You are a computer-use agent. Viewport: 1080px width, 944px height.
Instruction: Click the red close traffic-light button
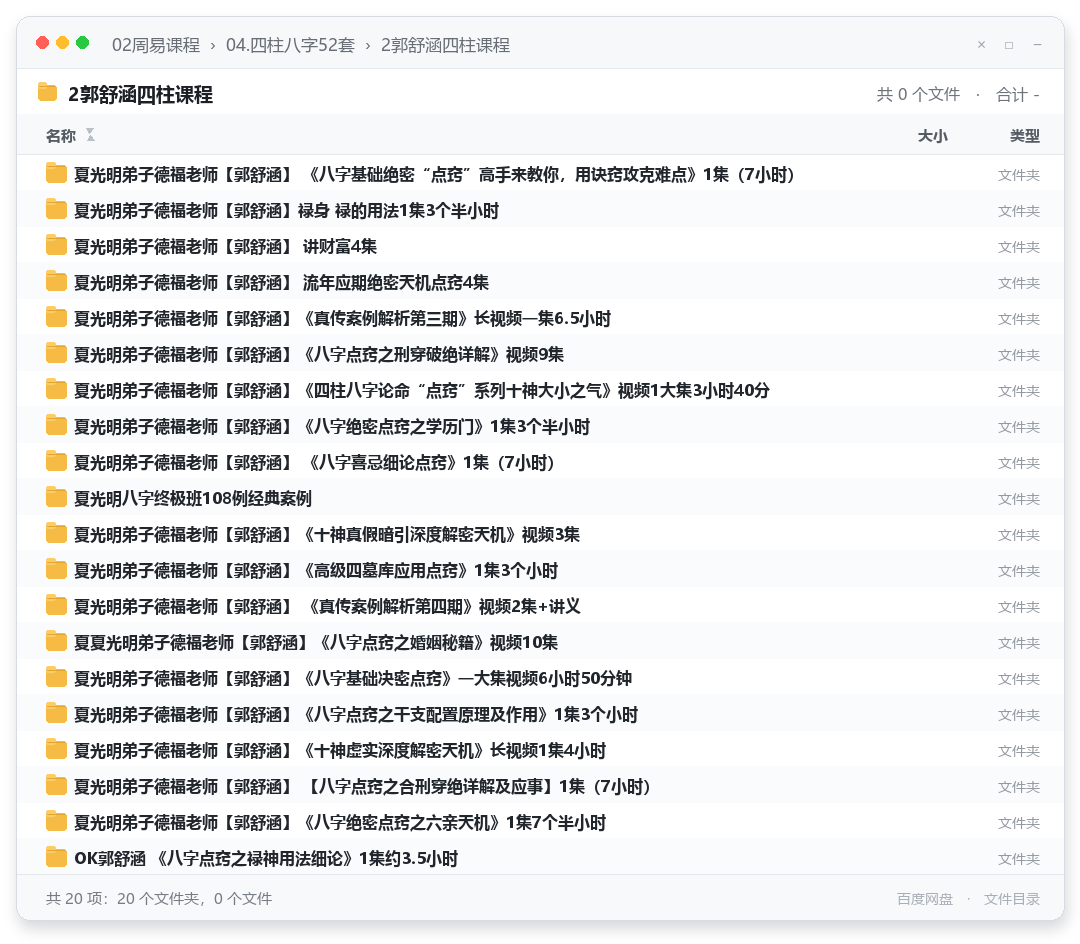pos(43,43)
